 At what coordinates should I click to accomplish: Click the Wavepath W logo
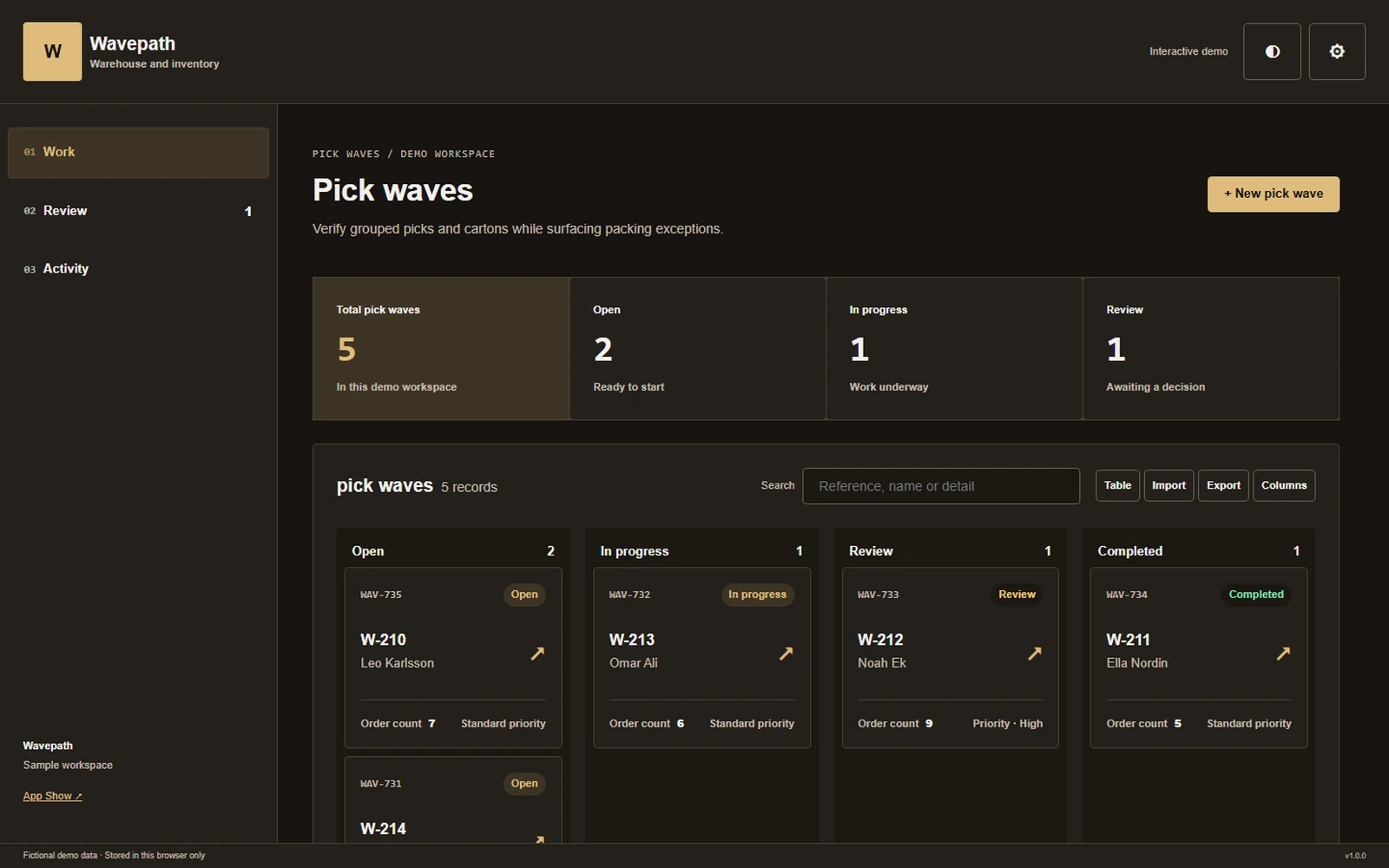[52, 51]
